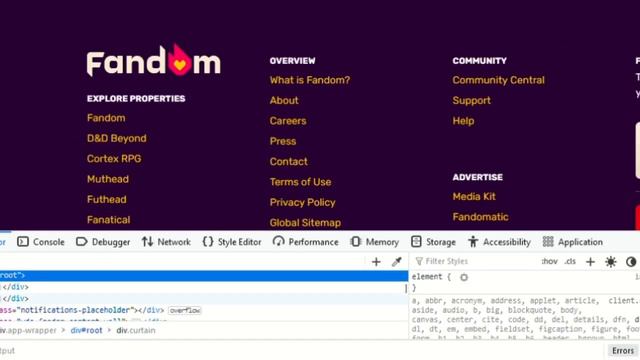Viewport: 640px width, 360px height.
Task: Click the add new node plus icon
Action: (376, 262)
